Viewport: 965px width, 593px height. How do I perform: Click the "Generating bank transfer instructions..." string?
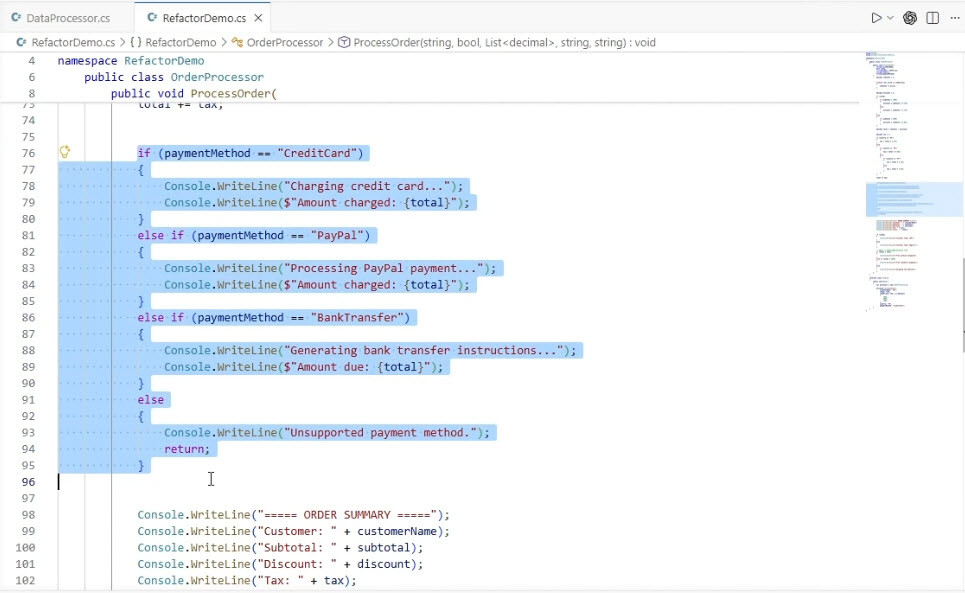[x=423, y=350]
